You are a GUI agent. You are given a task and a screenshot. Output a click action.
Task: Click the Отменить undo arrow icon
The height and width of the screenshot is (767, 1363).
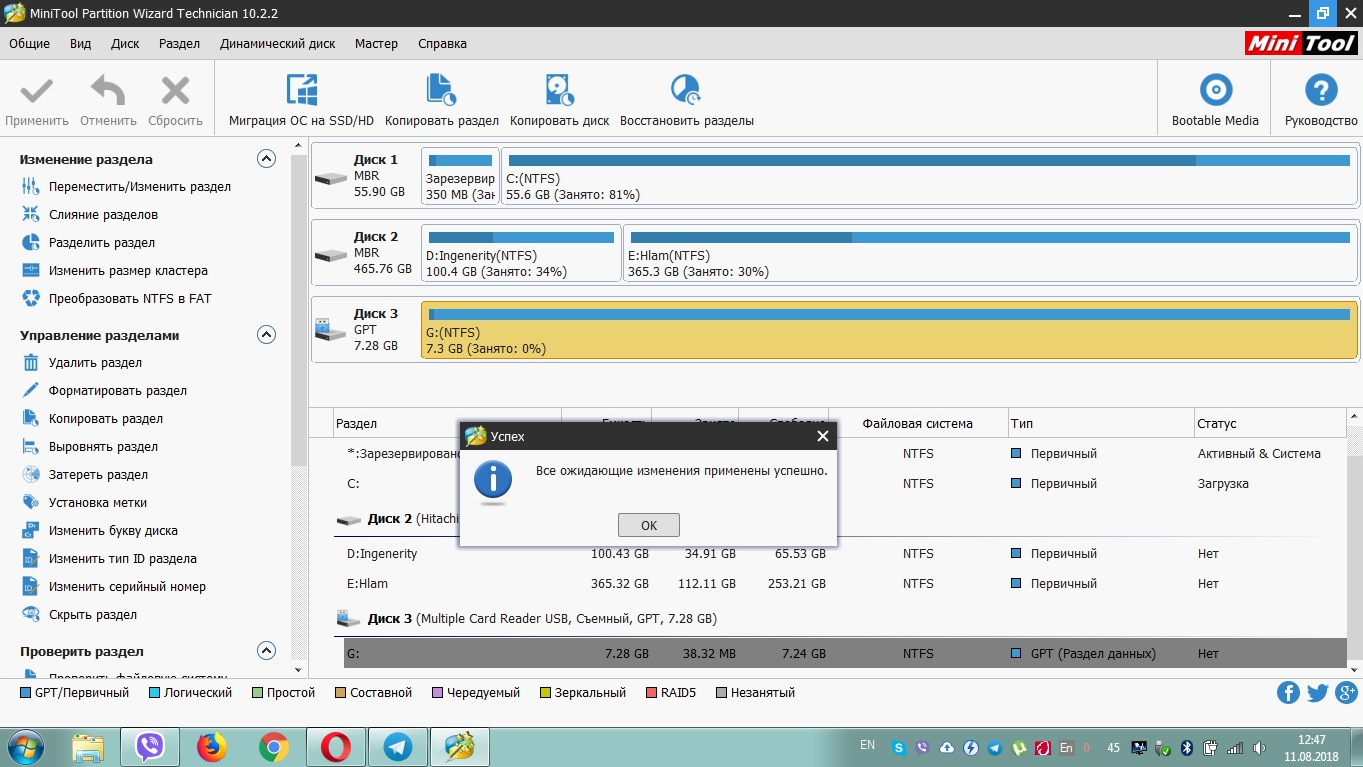[108, 92]
